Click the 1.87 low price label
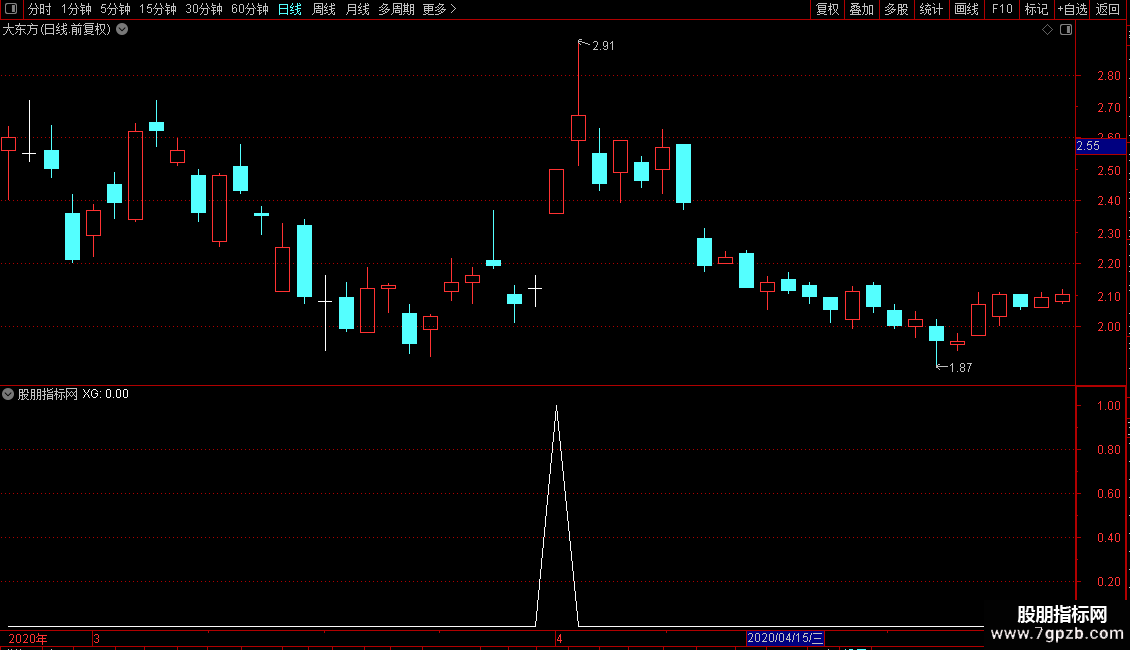The image size is (1130, 650). point(961,368)
